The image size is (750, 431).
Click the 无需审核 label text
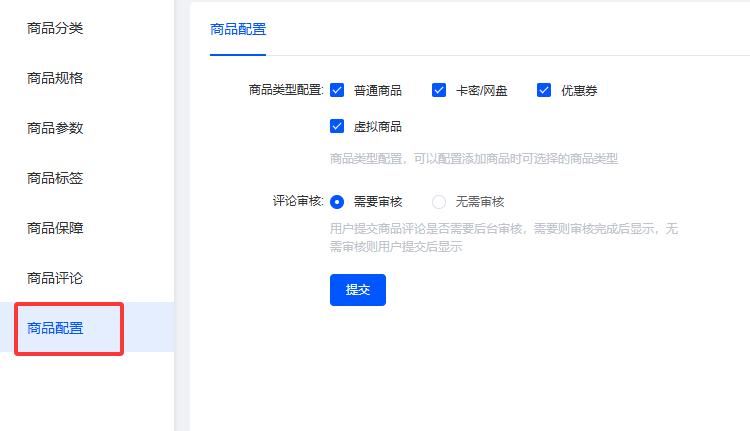(x=480, y=202)
